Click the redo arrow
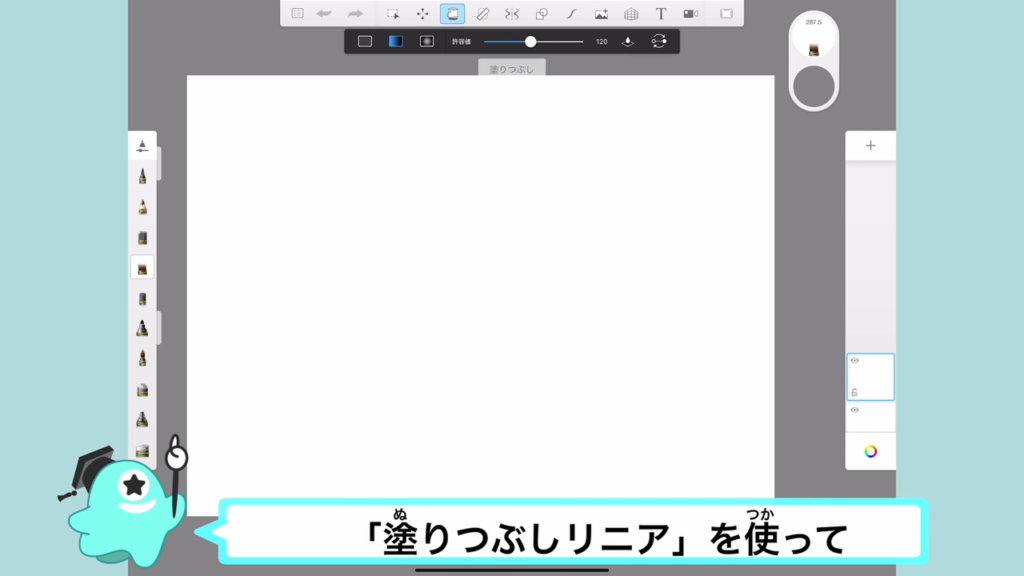Screen dimensions: 1024x576 (355, 14)
